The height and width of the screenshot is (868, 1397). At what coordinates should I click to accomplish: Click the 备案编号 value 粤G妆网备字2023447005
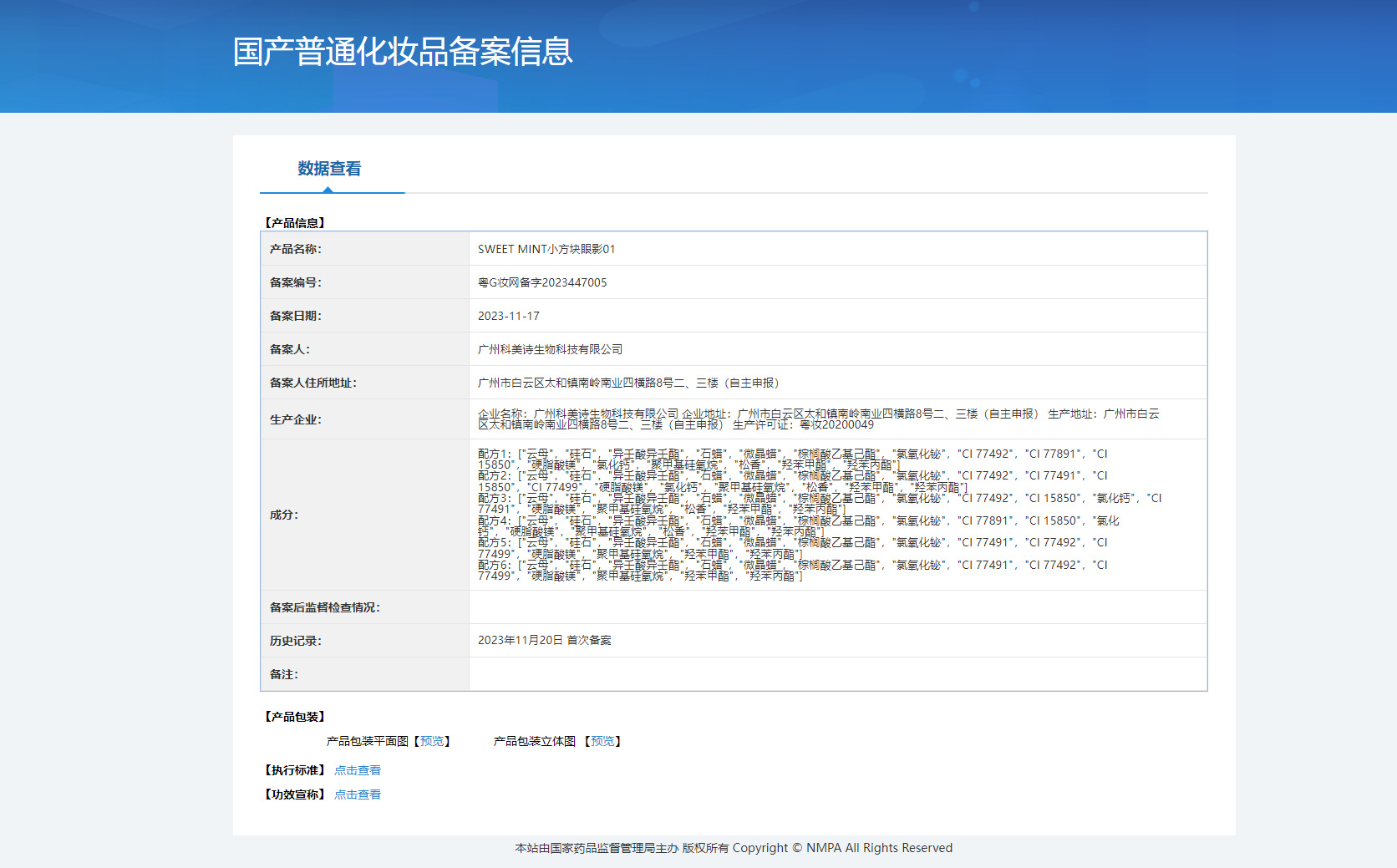(542, 282)
